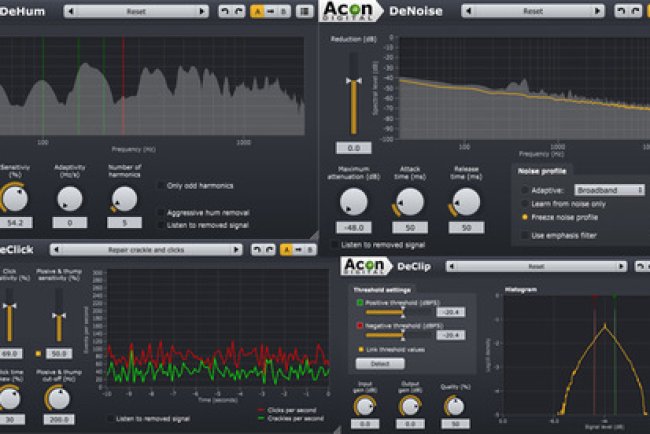
Task: Click the Acon Digital logo in DeClip
Action: click(x=365, y=266)
